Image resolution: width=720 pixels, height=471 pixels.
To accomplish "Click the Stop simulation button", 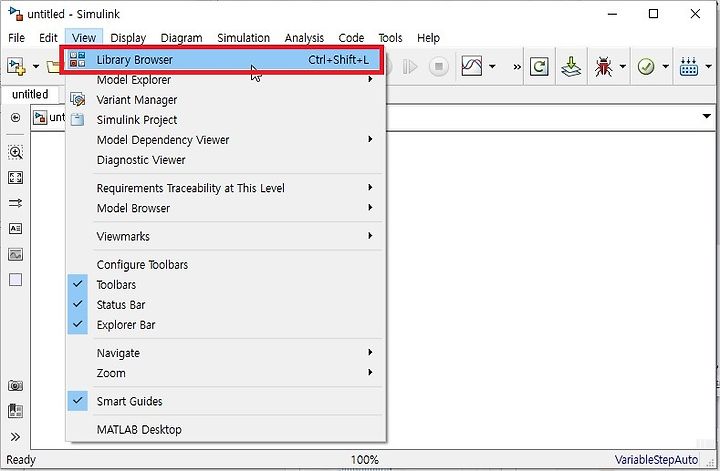I will click(439, 67).
